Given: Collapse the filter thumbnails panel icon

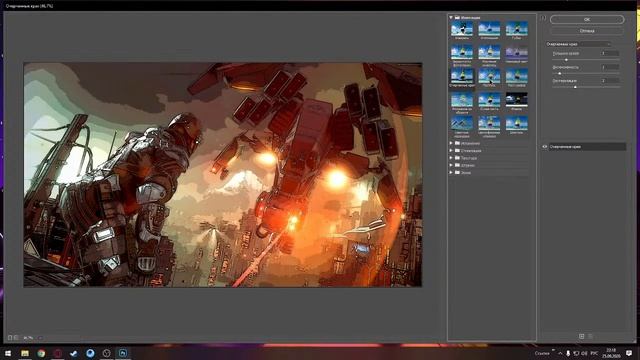Looking at the screenshot, I should (543, 18).
